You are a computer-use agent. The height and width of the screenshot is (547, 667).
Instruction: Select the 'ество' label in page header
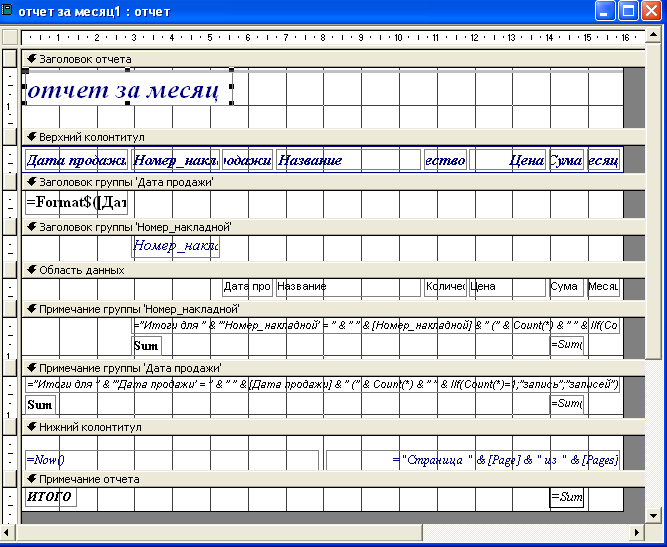click(445, 160)
